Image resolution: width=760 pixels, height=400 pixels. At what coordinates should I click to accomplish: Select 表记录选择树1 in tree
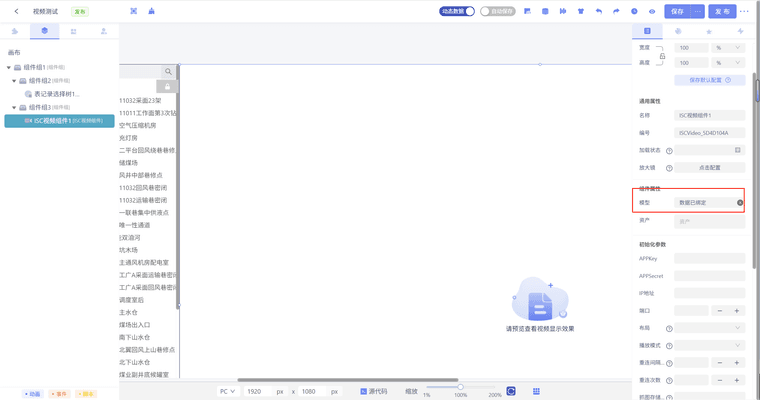pos(57,94)
